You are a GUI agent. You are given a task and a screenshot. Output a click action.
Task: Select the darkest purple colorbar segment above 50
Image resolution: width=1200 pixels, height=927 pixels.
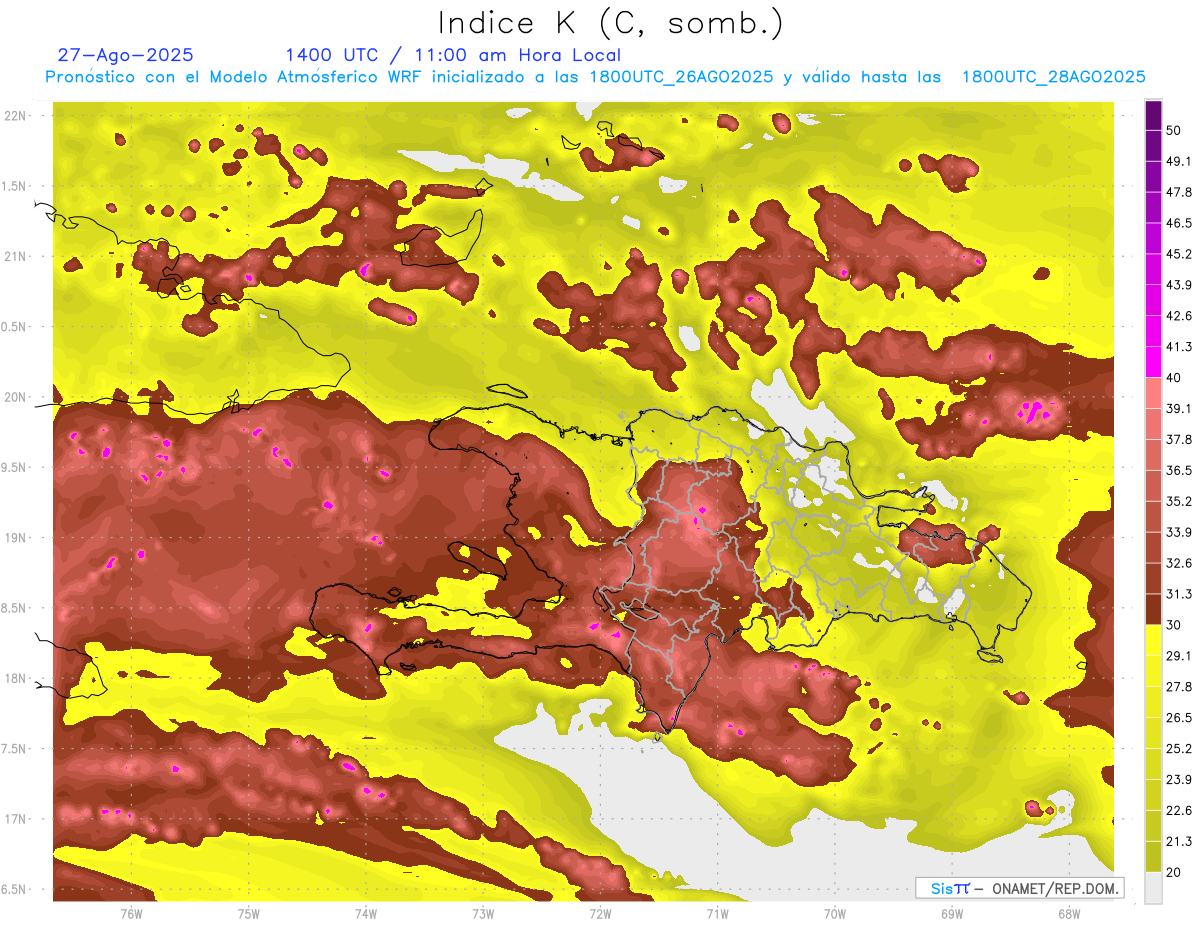click(x=1153, y=117)
